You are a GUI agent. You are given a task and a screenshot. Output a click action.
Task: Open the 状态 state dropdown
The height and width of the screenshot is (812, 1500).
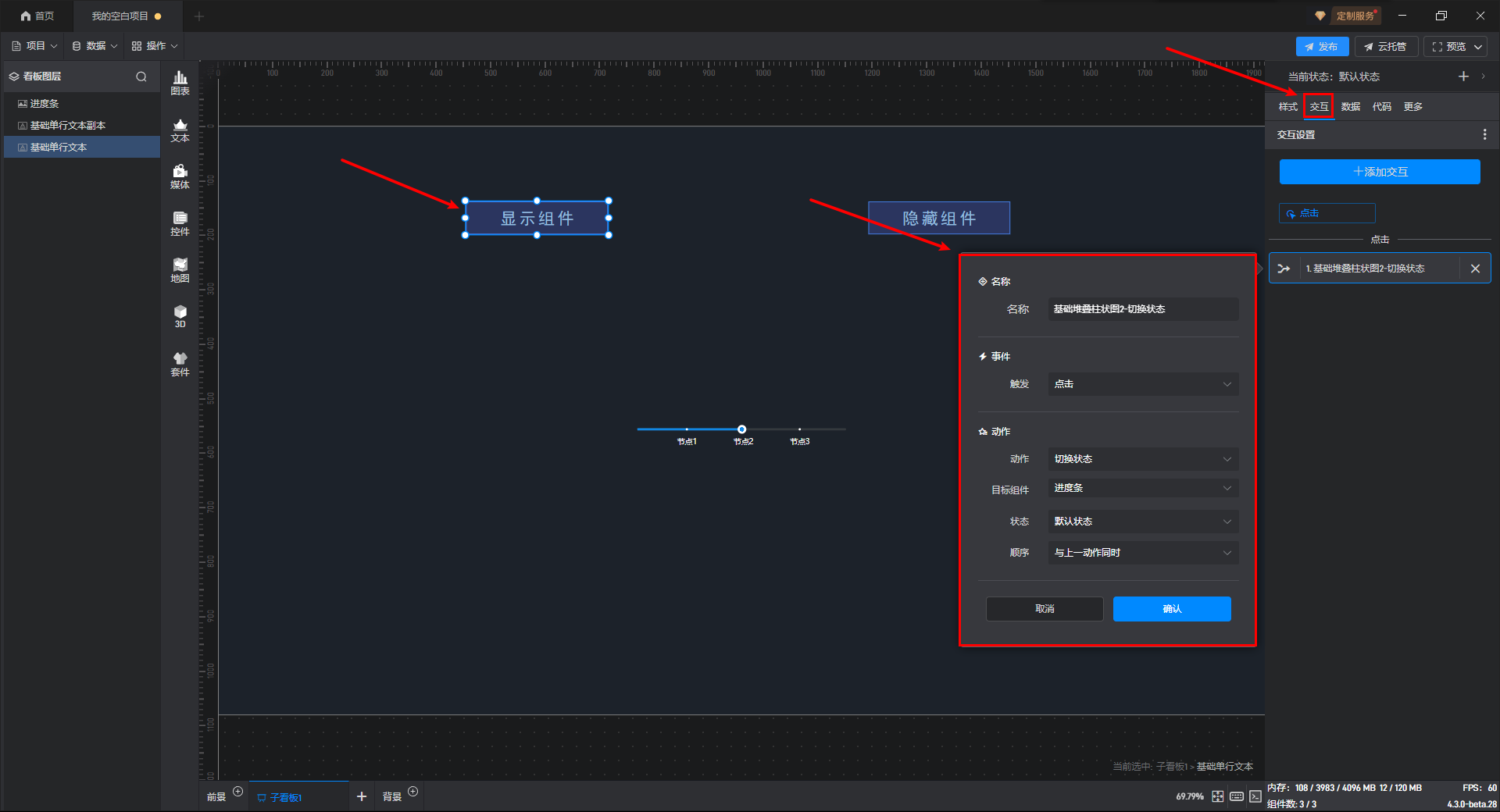coord(1142,522)
